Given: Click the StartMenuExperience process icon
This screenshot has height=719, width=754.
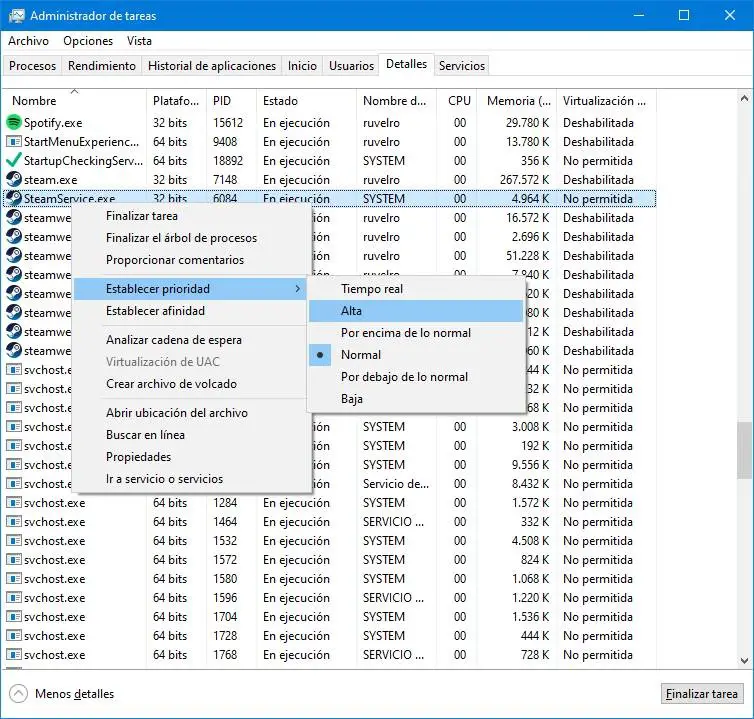Looking at the screenshot, I should pos(14,141).
